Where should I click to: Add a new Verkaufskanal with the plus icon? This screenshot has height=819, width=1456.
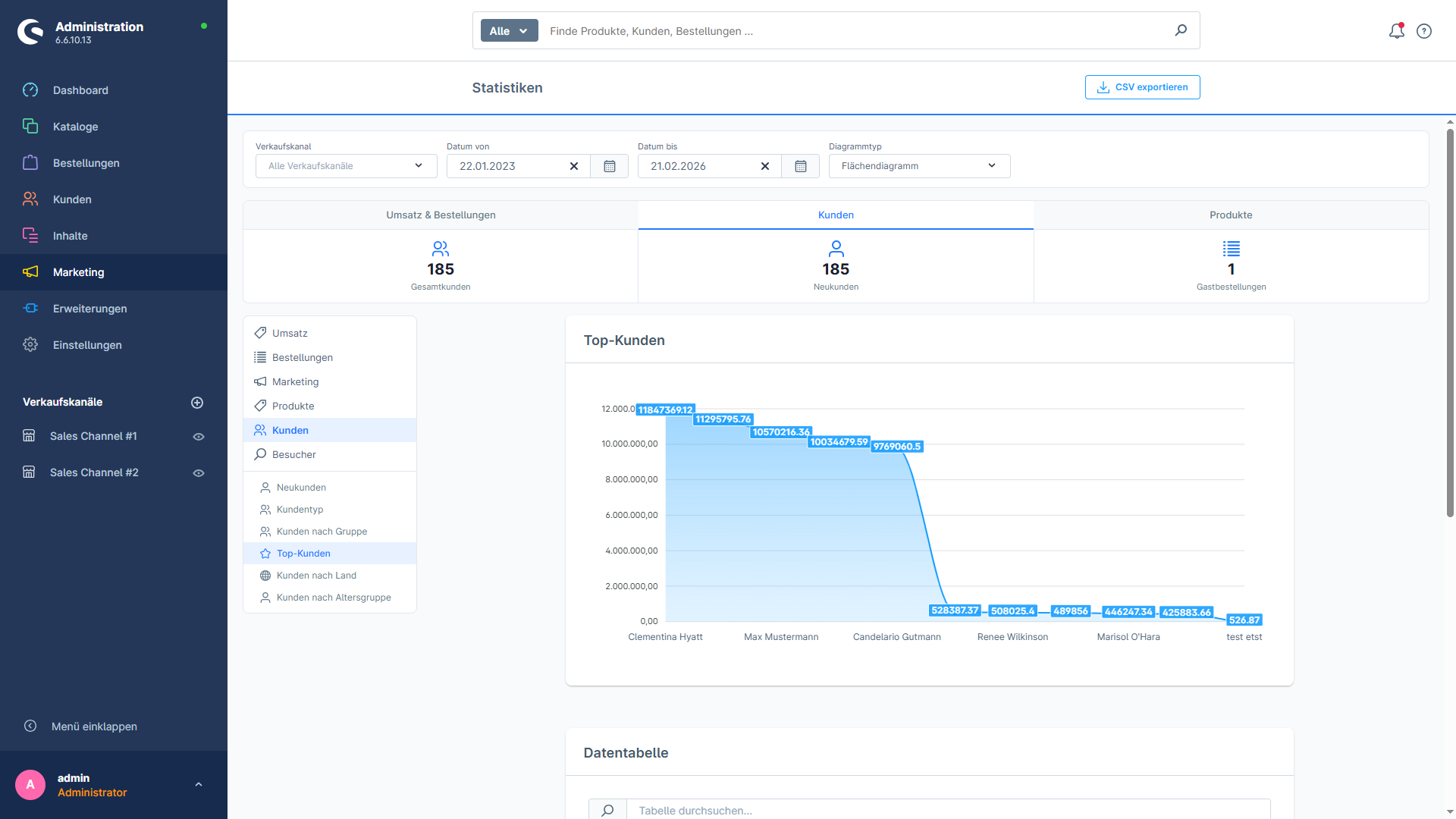[197, 402]
